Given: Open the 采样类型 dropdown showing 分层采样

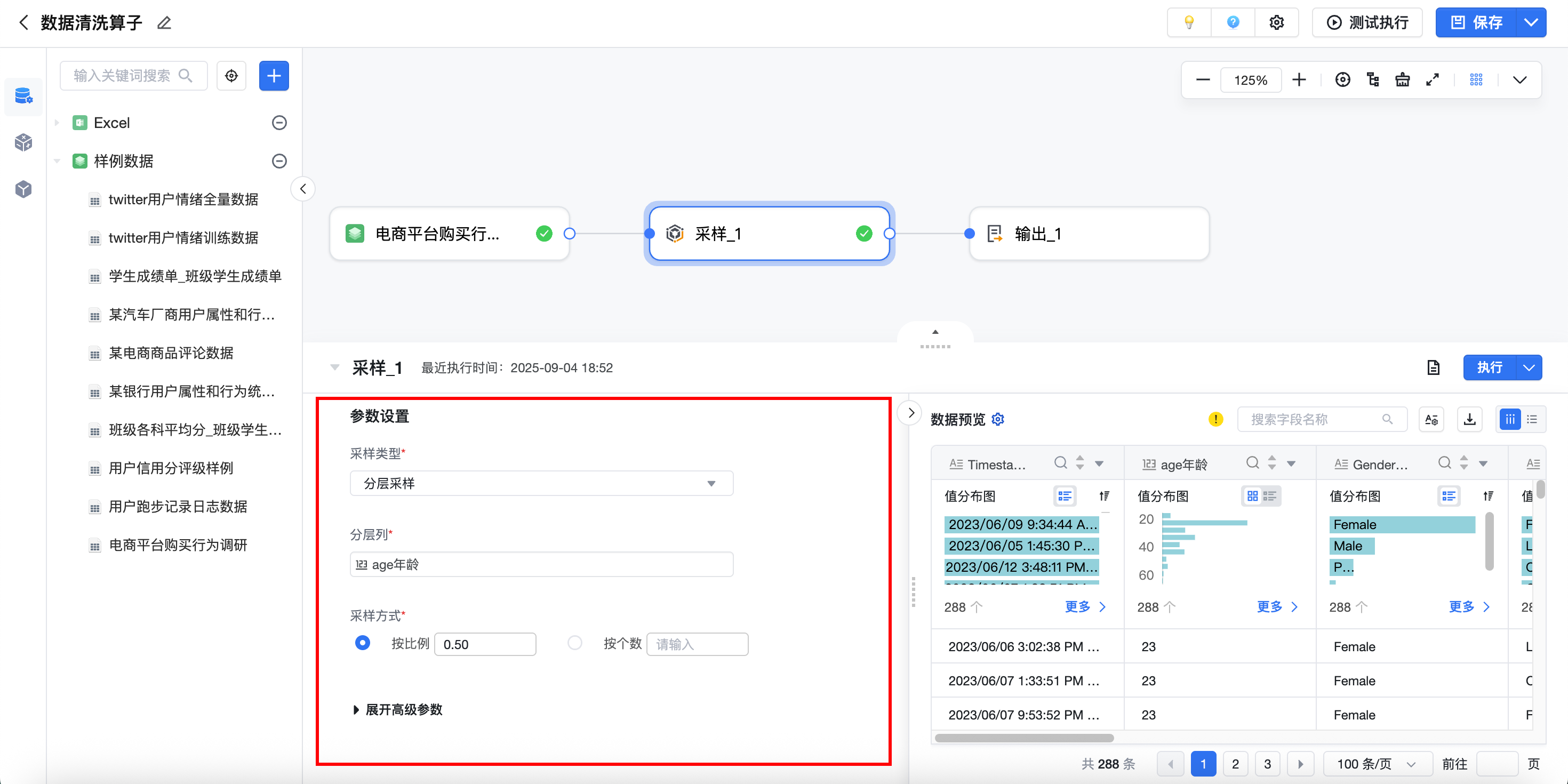Looking at the screenshot, I should pos(541,483).
